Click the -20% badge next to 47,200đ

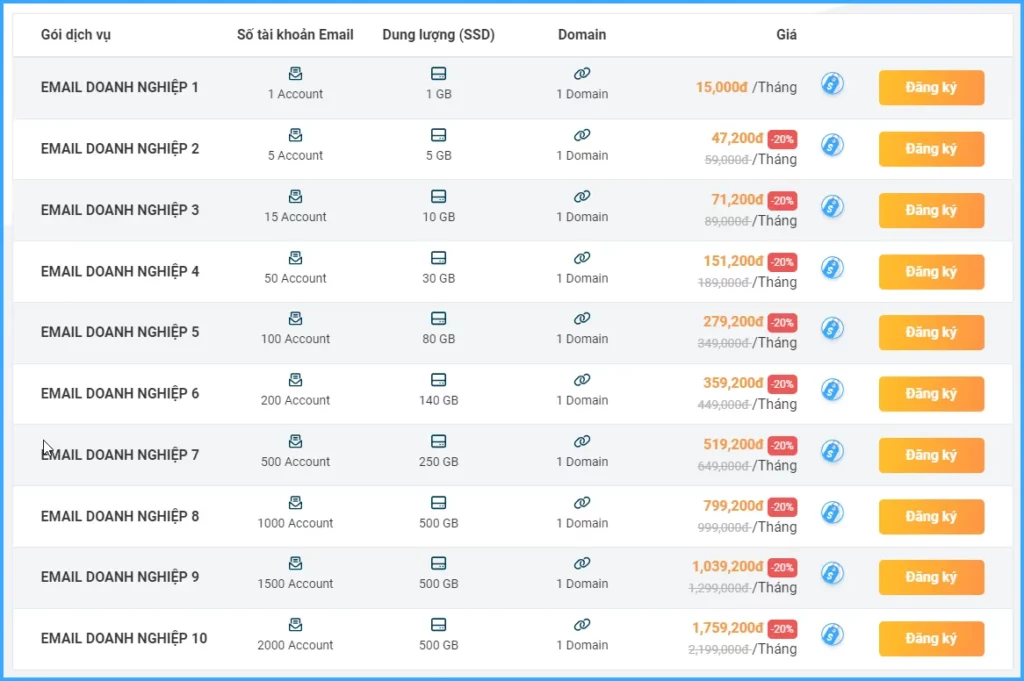click(x=782, y=139)
